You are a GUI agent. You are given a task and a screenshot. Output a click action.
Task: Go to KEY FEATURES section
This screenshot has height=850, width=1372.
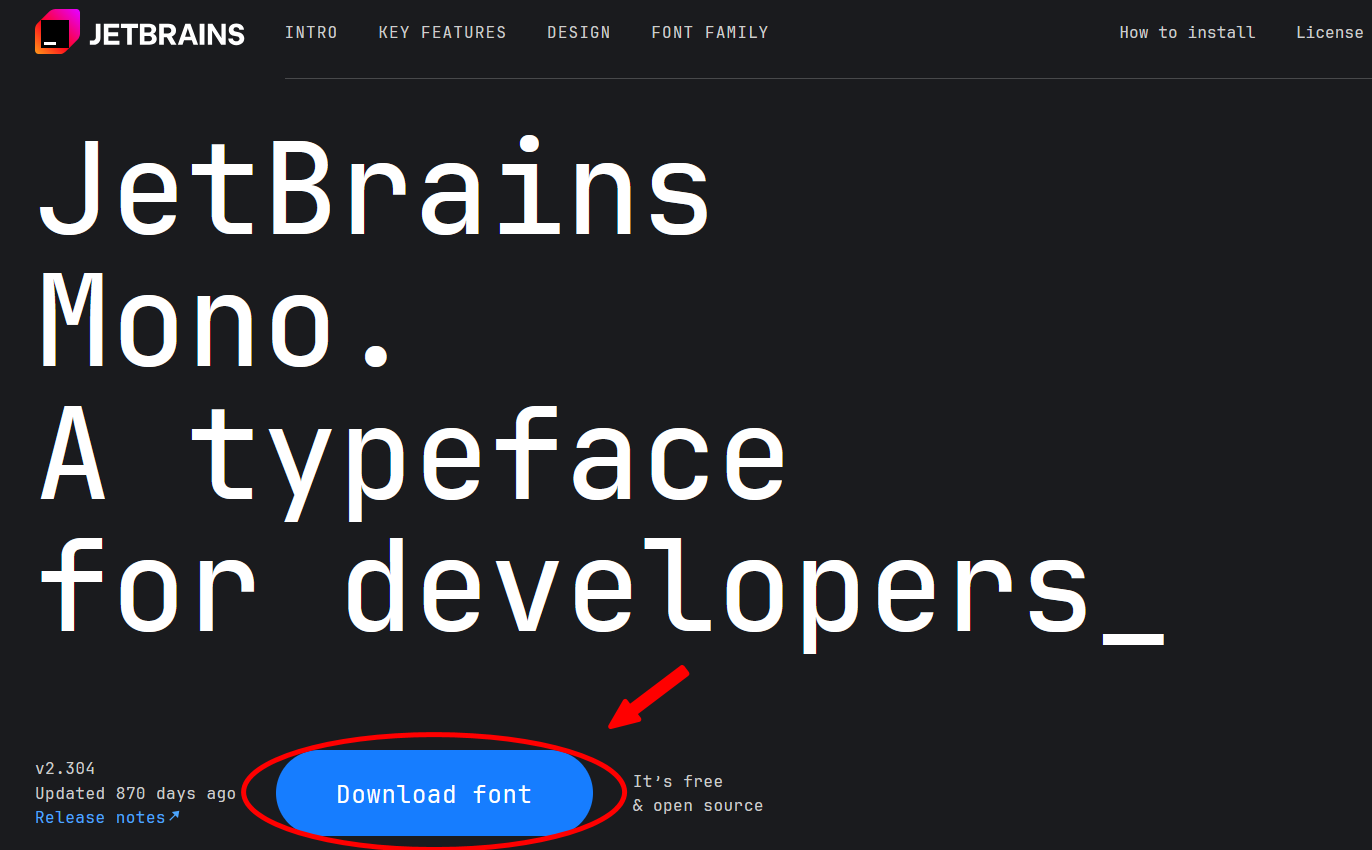point(442,32)
